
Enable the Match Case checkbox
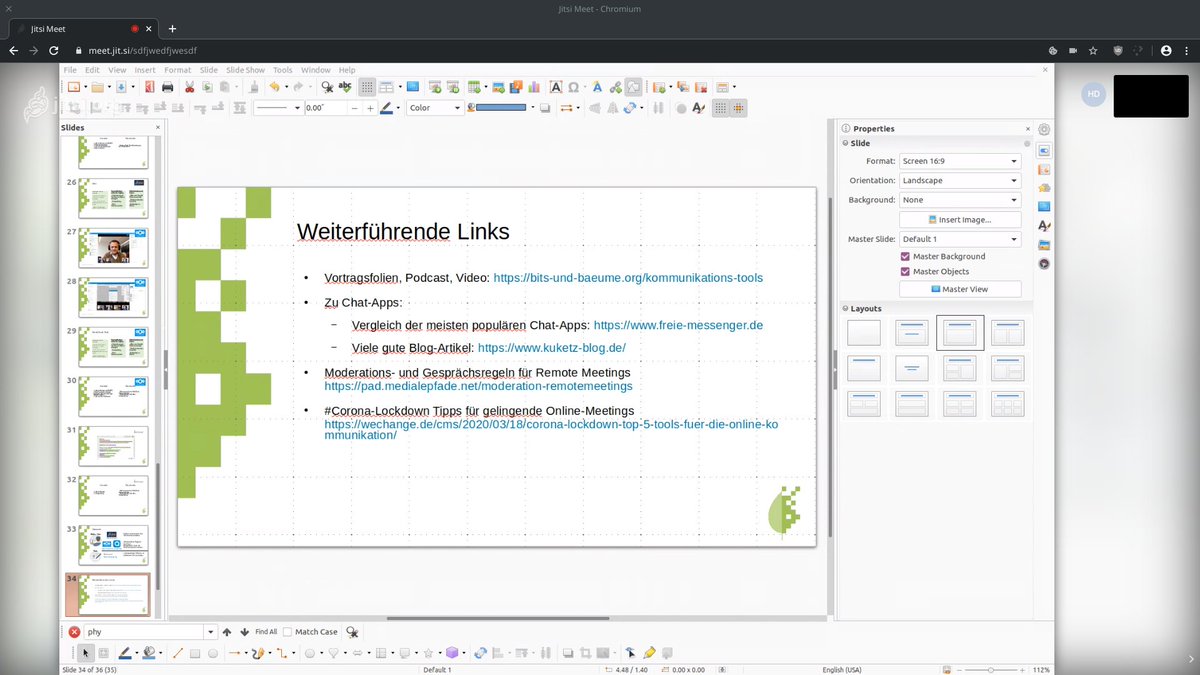click(x=288, y=632)
